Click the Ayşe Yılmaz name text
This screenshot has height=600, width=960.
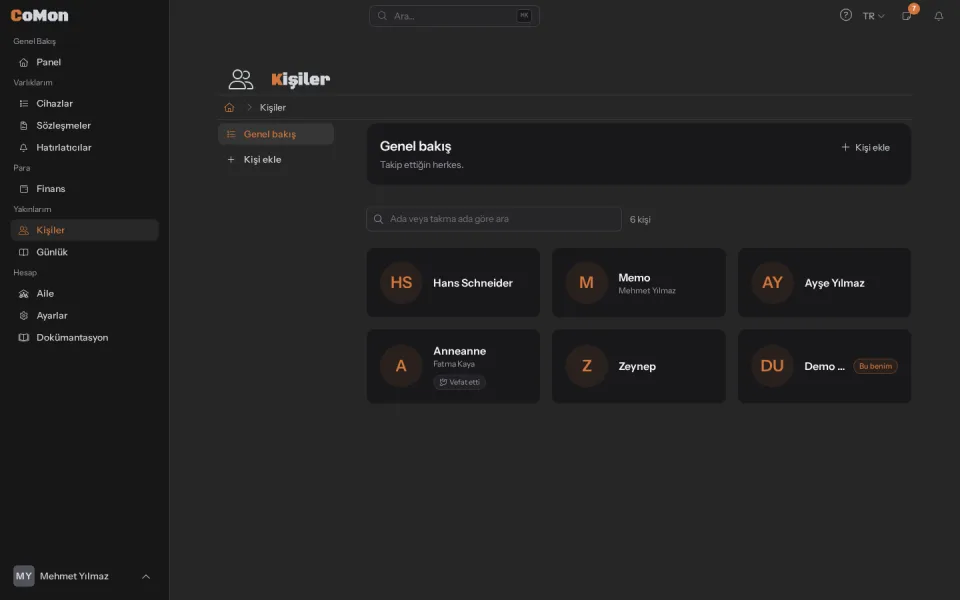pyautogui.click(x=834, y=283)
